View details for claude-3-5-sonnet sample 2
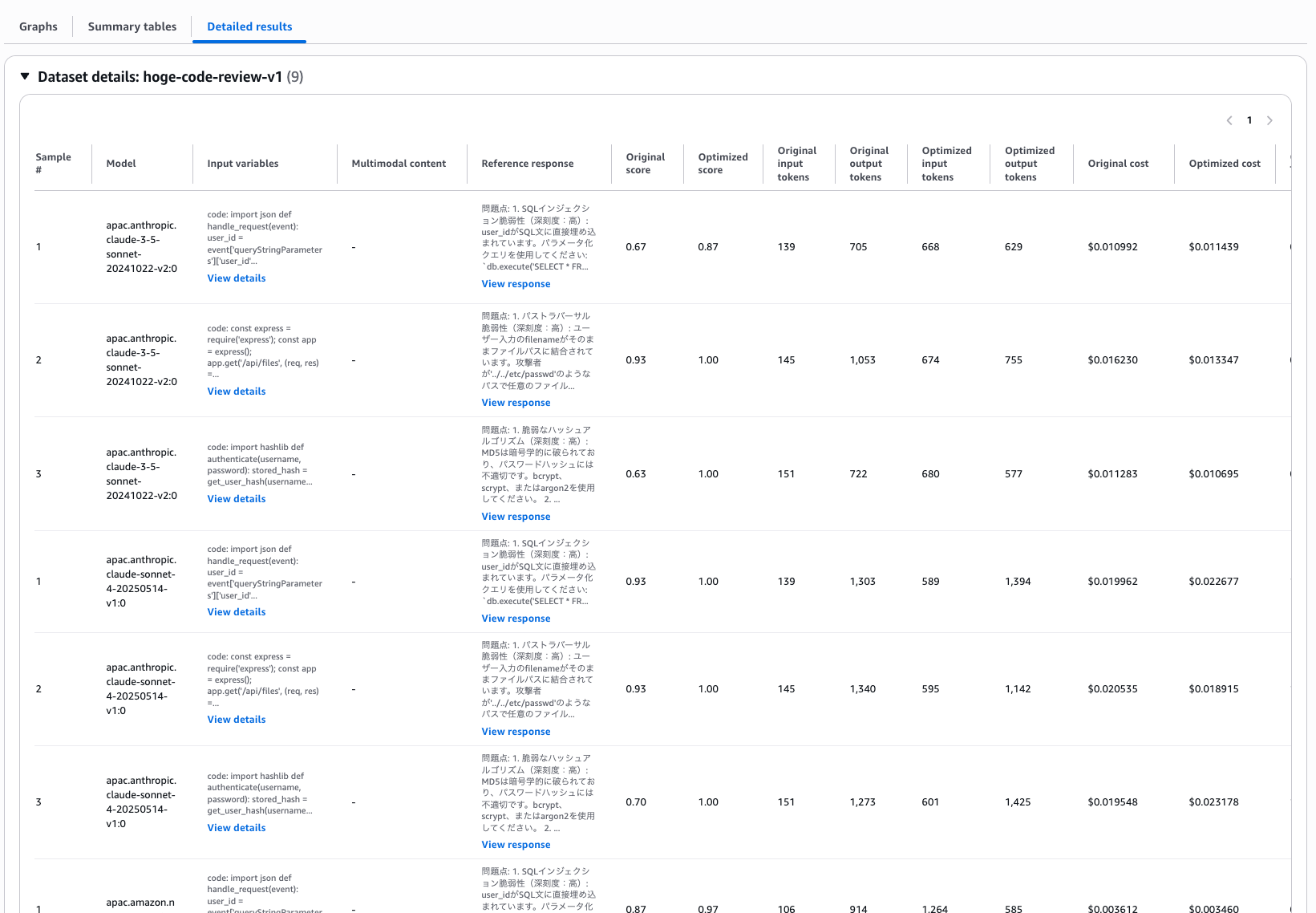The width and height of the screenshot is (1316, 913). 237,392
